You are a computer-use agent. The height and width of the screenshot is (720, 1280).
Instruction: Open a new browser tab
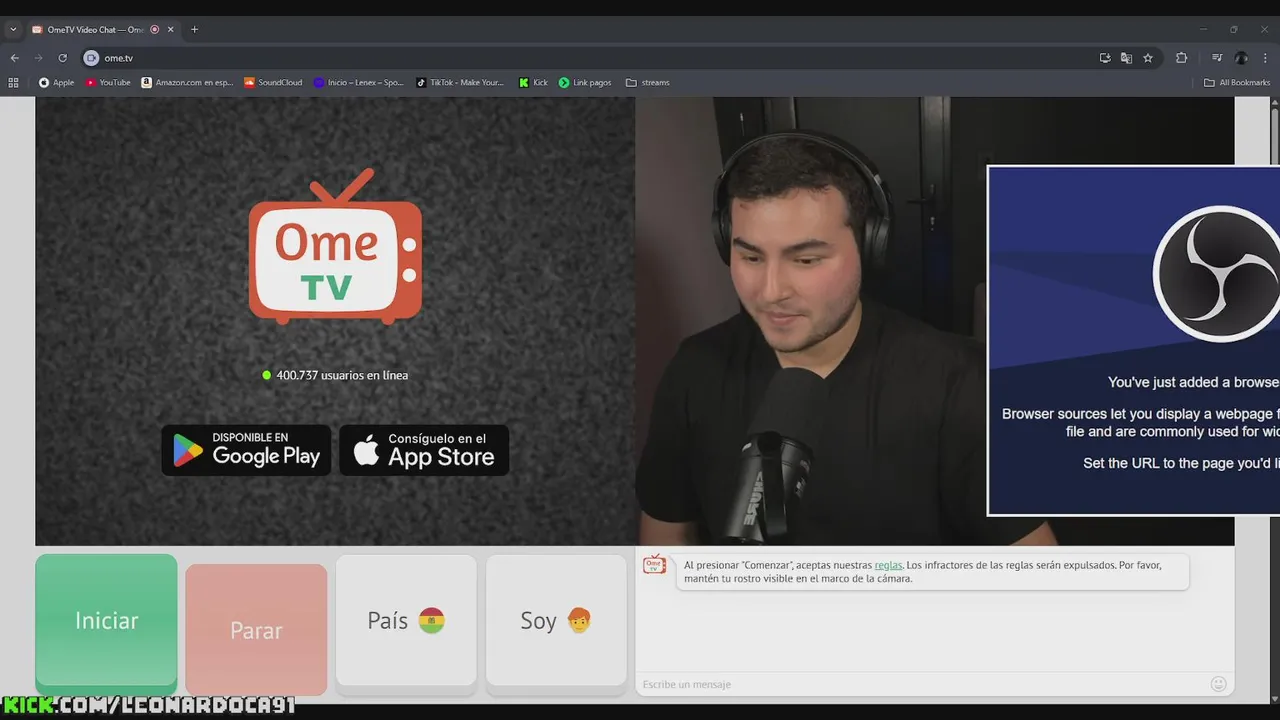pyautogui.click(x=194, y=30)
